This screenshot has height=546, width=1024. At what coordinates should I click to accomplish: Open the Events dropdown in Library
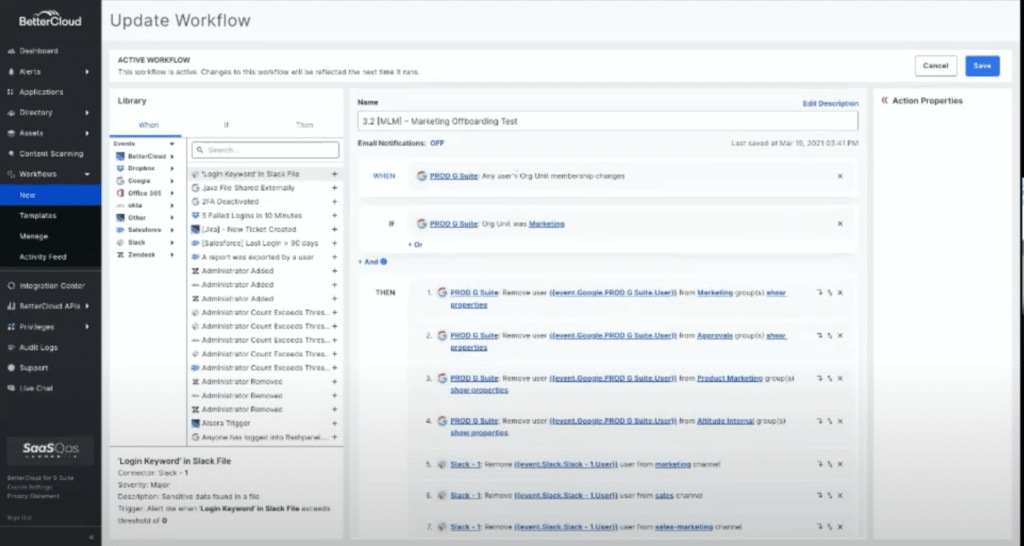click(x=172, y=144)
